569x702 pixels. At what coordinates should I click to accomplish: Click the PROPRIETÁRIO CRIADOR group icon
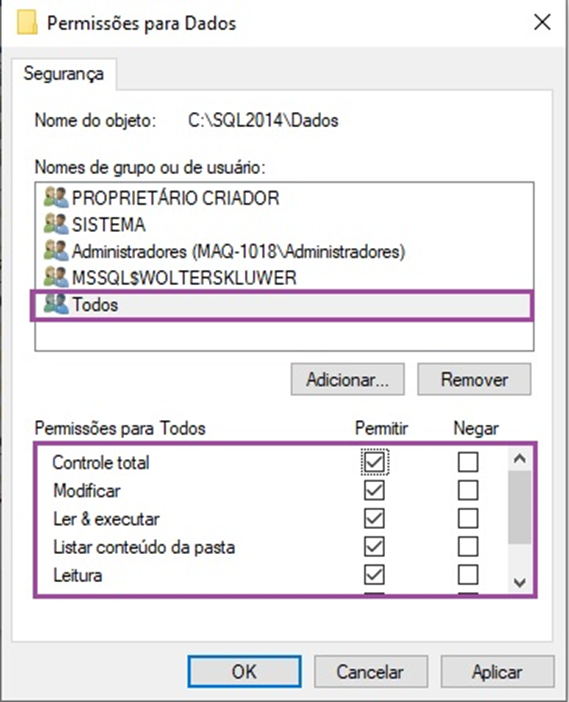pos(56,197)
